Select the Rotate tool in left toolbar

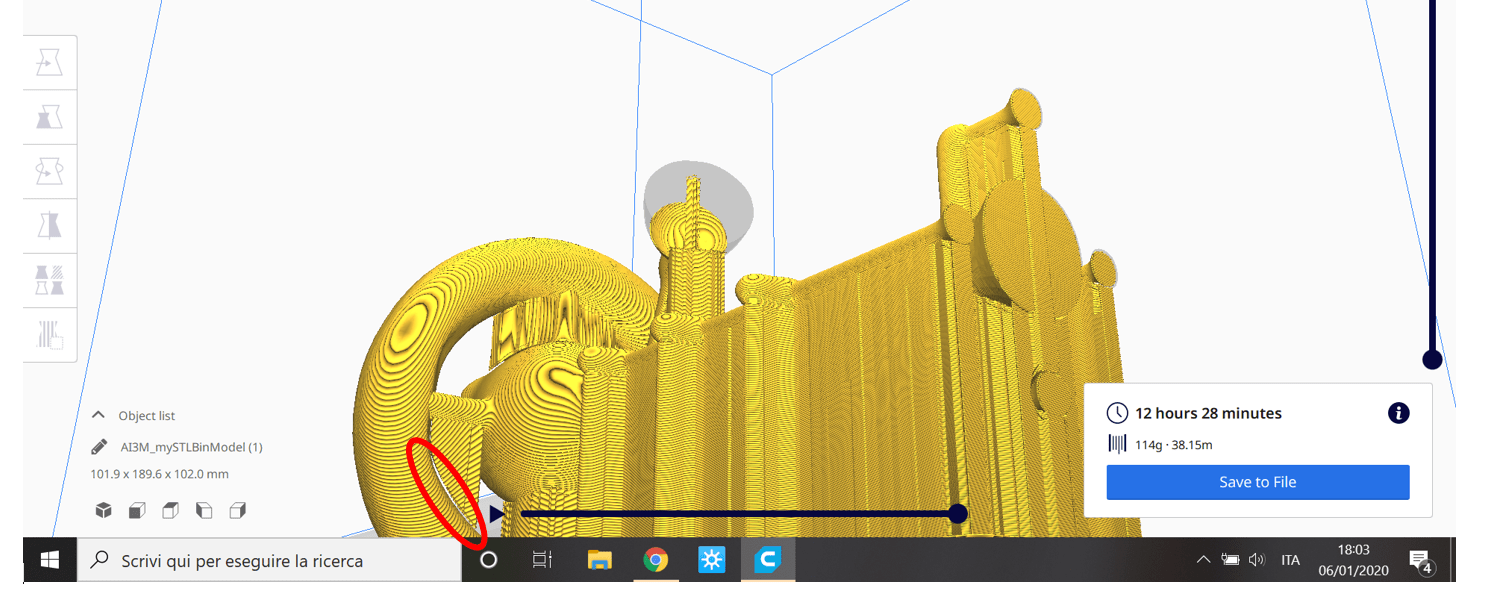point(49,171)
